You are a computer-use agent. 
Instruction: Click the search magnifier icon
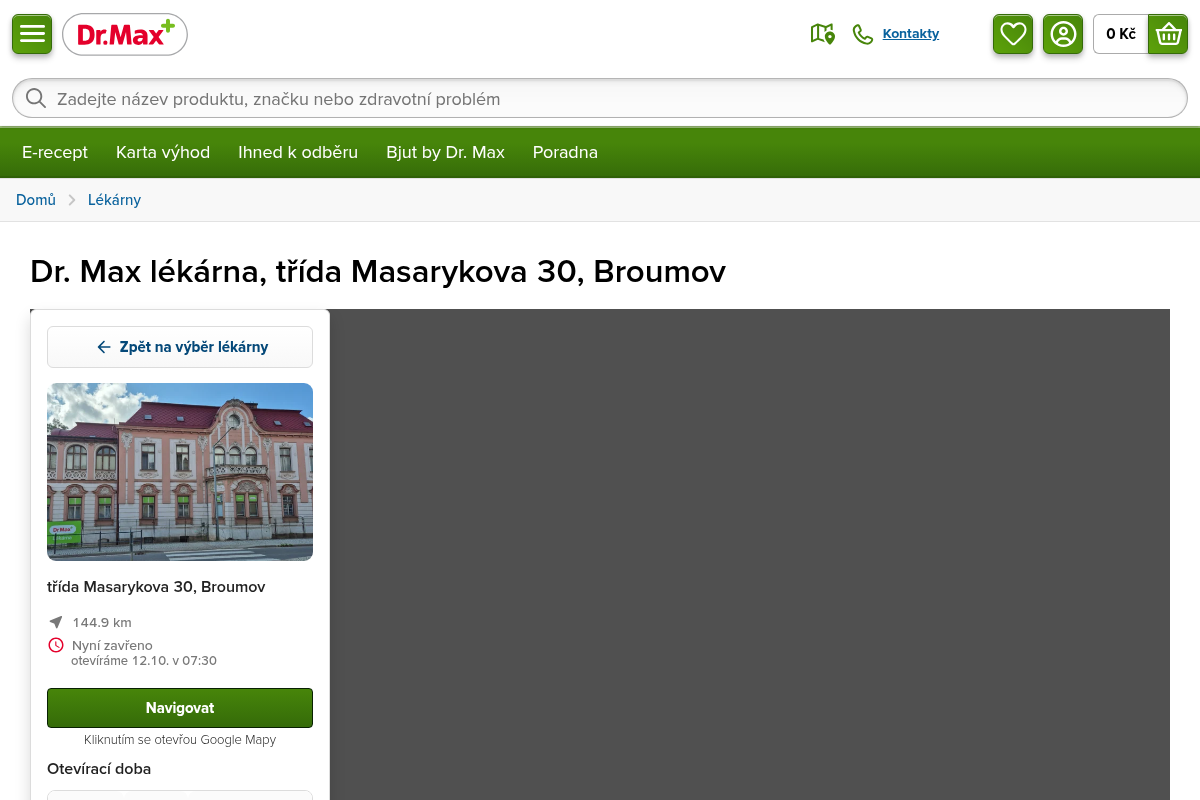(x=36, y=98)
